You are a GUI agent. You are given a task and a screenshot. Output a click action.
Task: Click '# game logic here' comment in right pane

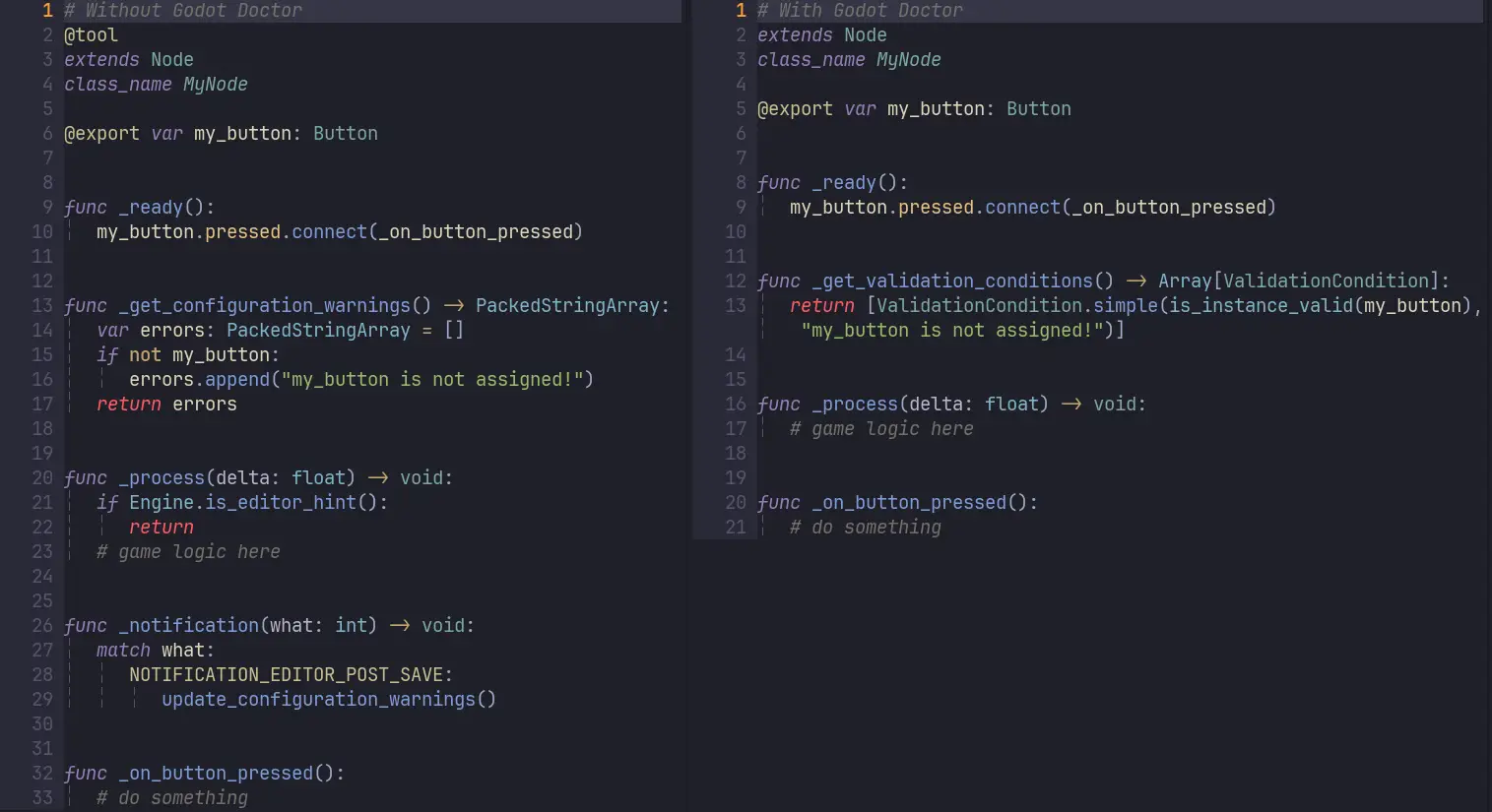coord(881,429)
